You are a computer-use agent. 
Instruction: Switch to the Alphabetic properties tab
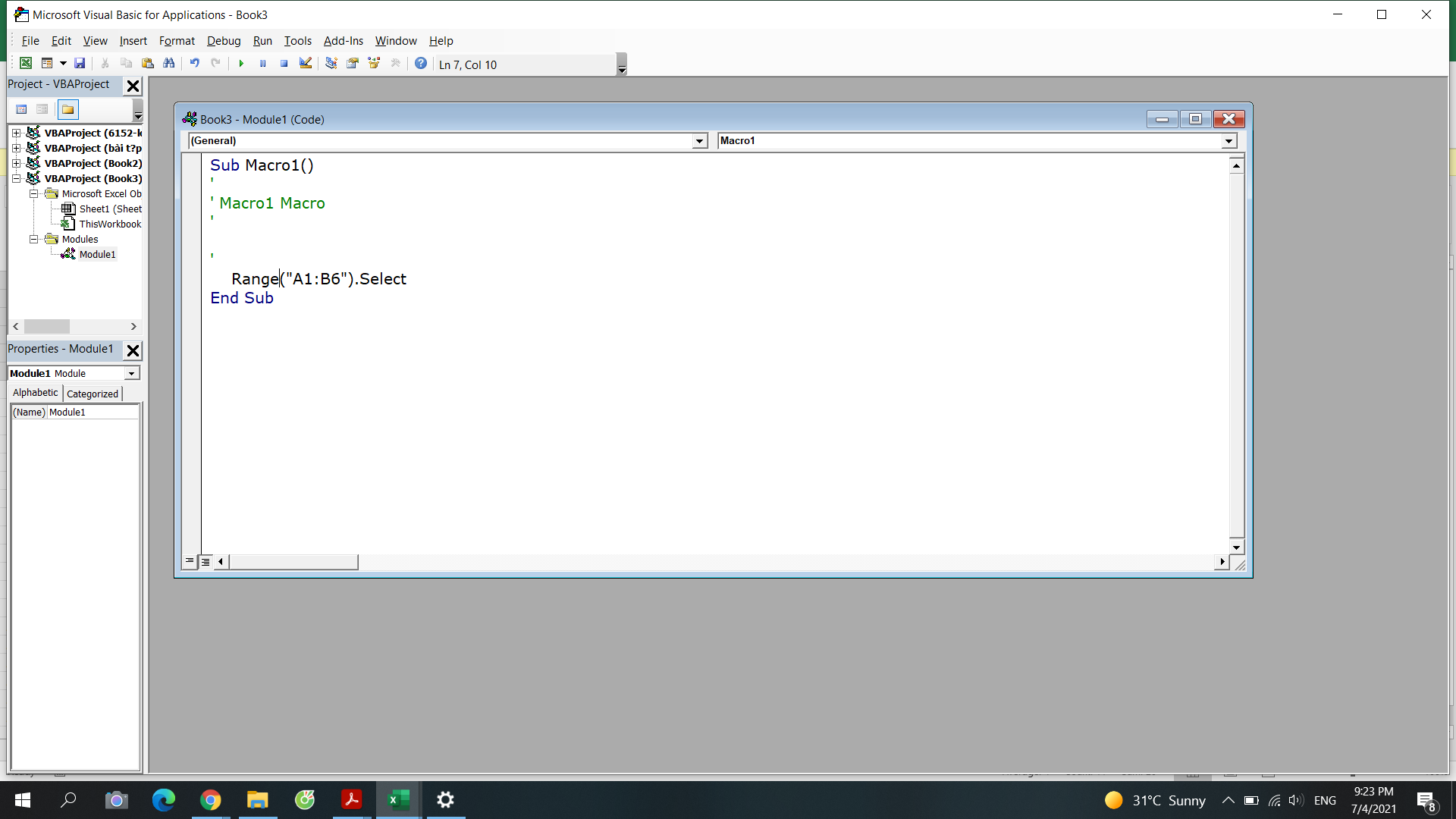35,393
